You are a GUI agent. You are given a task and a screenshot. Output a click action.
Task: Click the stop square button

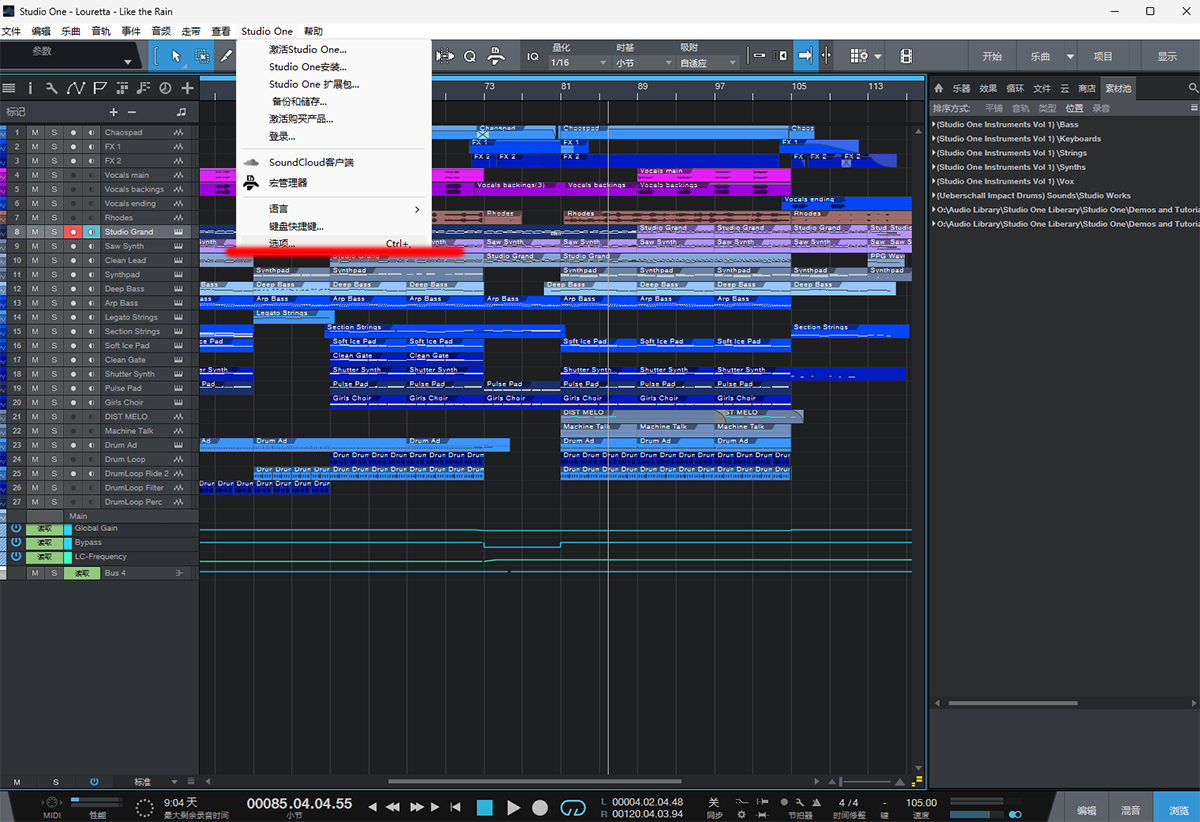coord(485,807)
